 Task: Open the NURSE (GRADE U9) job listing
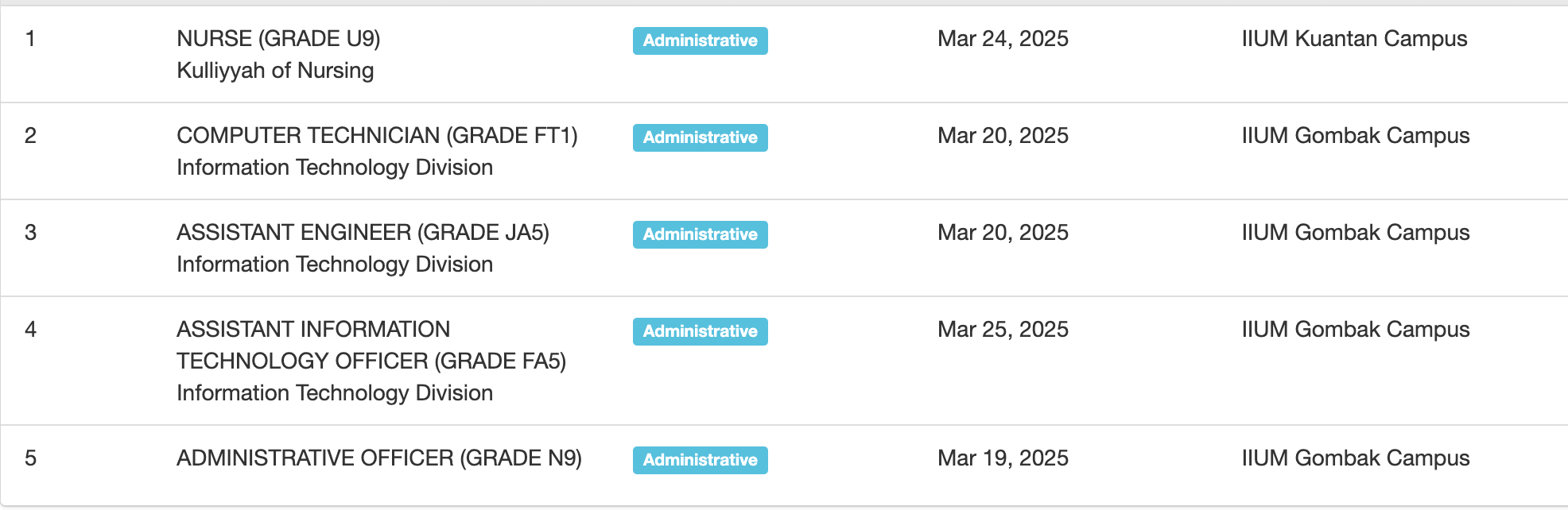point(278,39)
